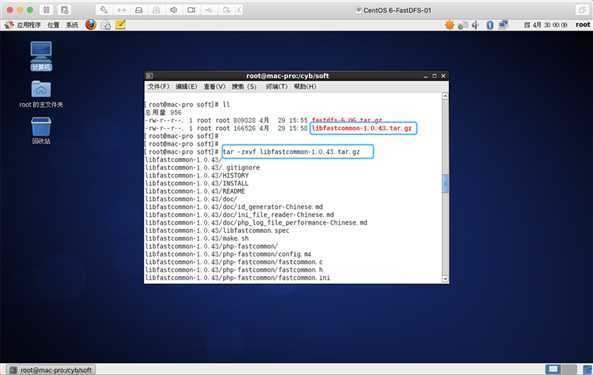Click the Bluetooth tray icon

pos(490,25)
